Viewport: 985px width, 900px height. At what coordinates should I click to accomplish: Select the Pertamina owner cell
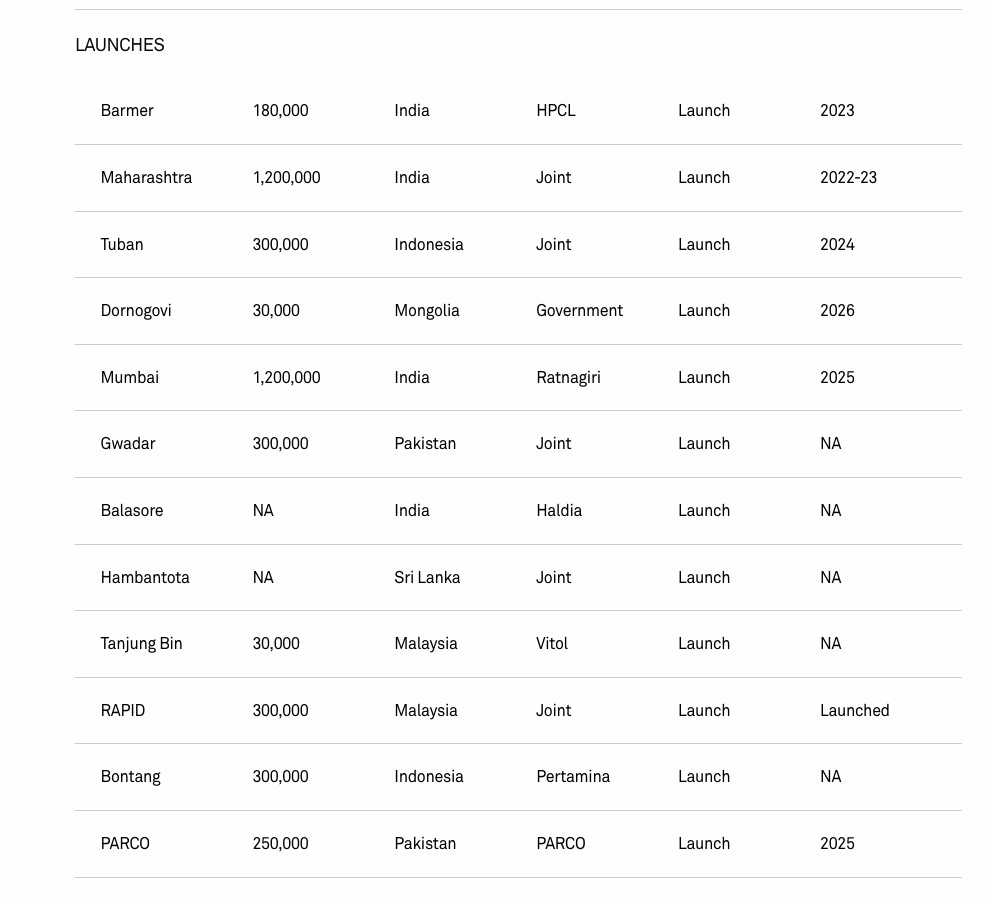coord(573,777)
